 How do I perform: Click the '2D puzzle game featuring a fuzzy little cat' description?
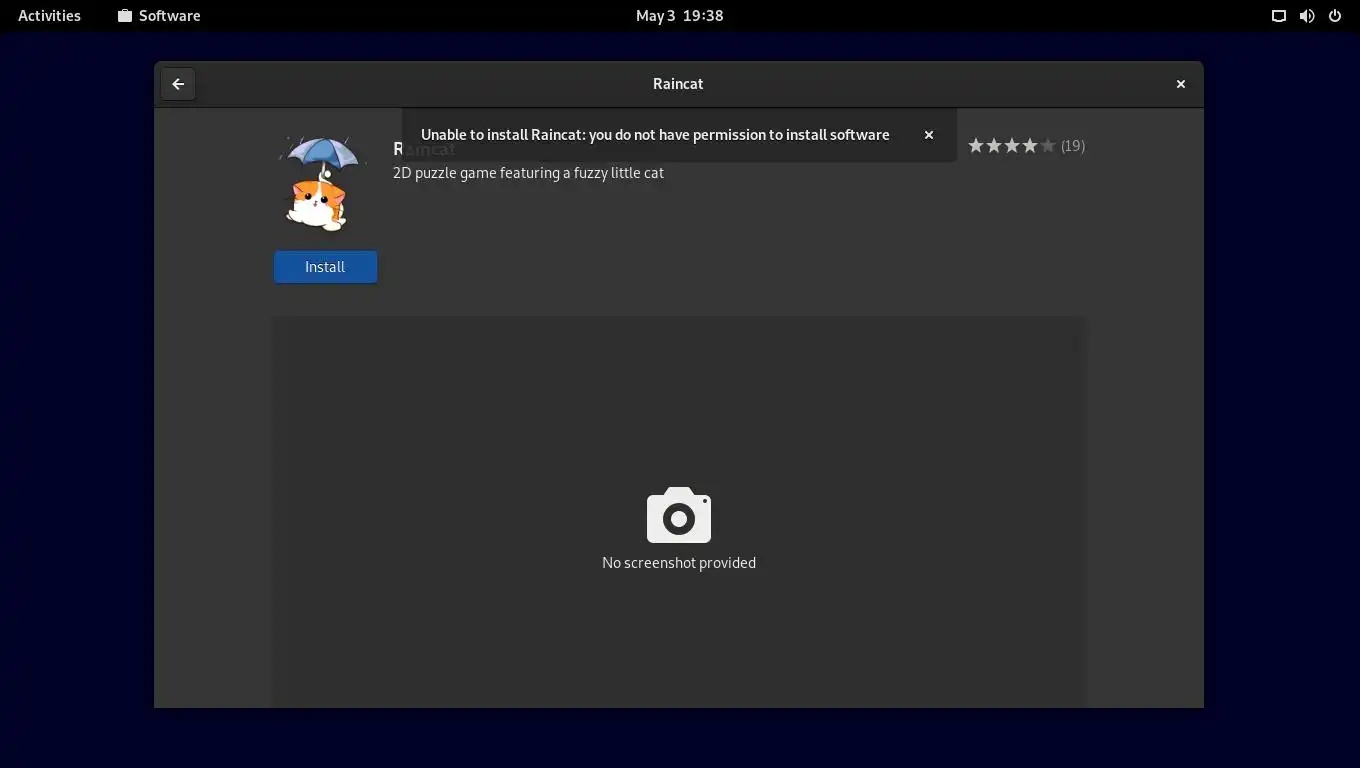pyautogui.click(x=528, y=173)
